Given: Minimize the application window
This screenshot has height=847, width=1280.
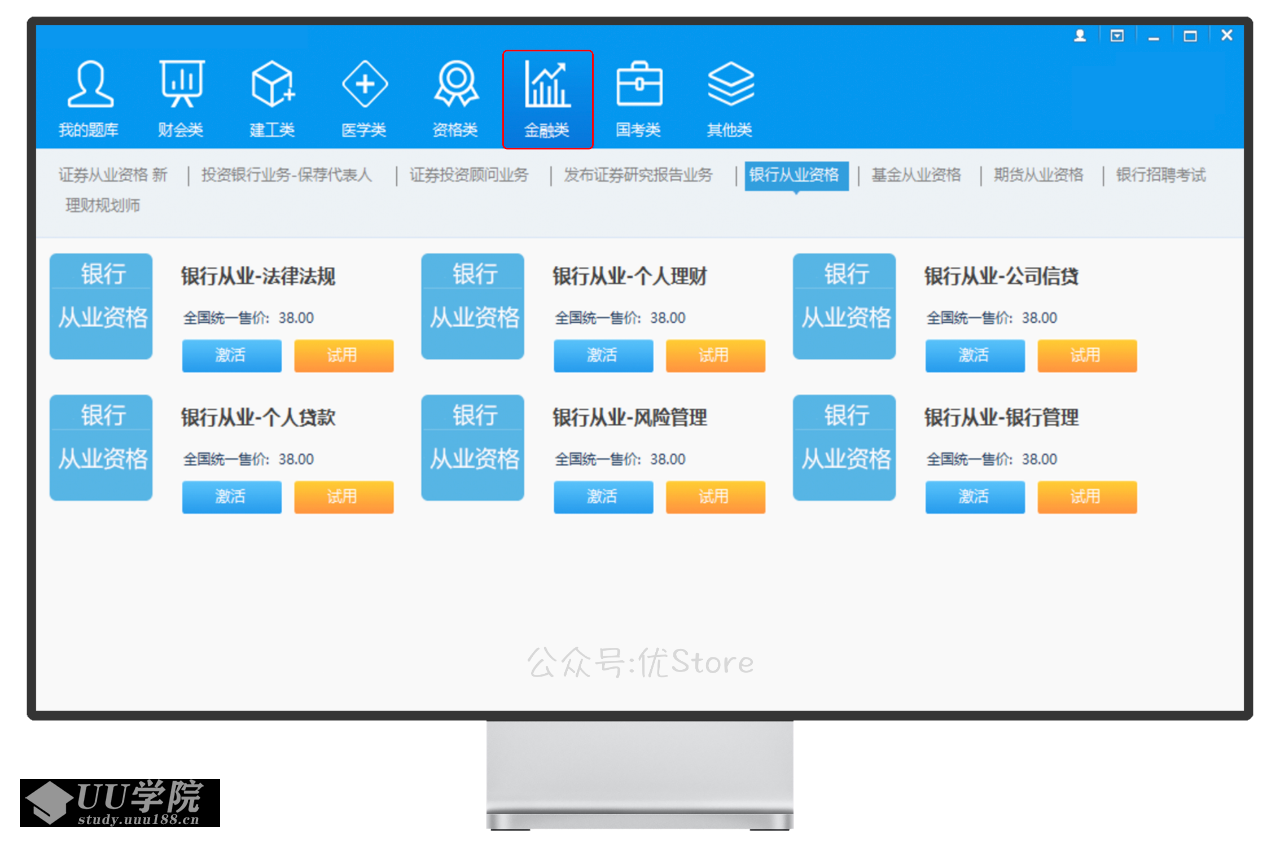Looking at the screenshot, I should point(1154,36).
